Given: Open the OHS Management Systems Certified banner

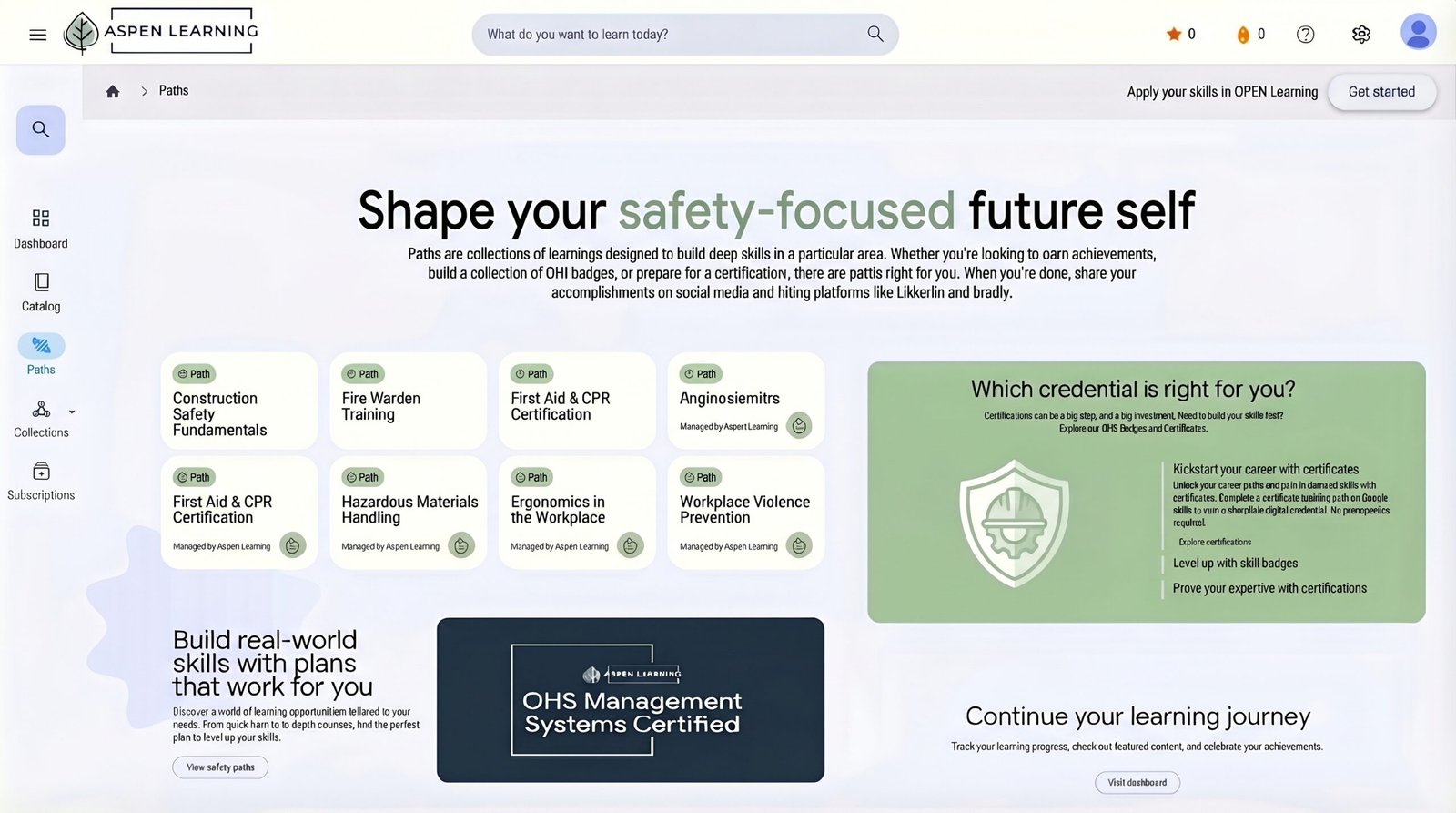Looking at the screenshot, I should pos(631,700).
